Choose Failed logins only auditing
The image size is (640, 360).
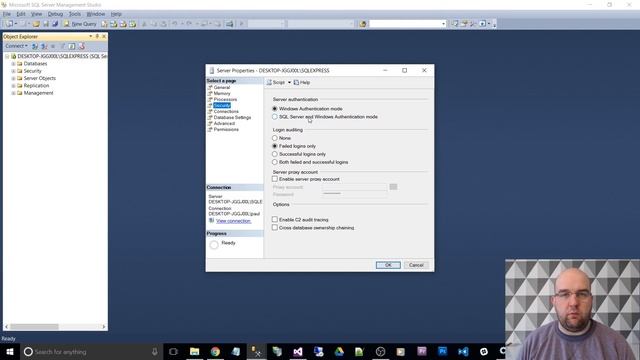point(275,146)
